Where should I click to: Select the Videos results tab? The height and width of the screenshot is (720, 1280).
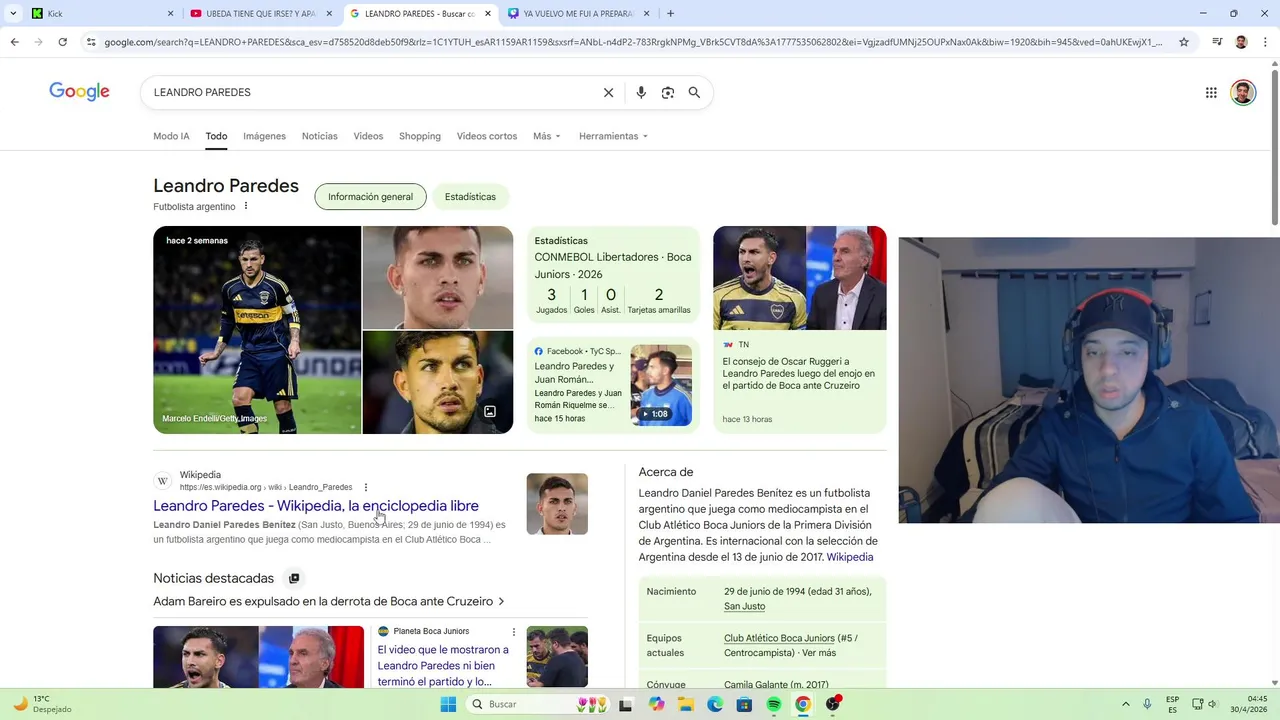tap(368, 136)
